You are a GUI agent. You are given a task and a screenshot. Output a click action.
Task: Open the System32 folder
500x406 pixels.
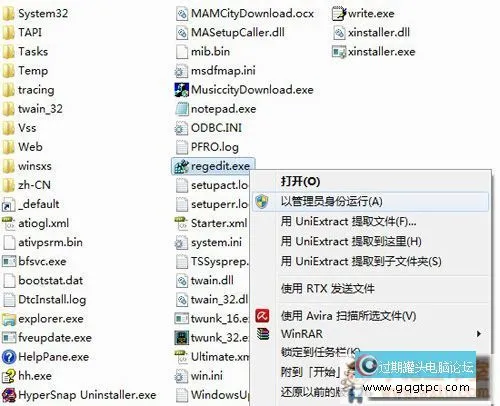point(35,14)
